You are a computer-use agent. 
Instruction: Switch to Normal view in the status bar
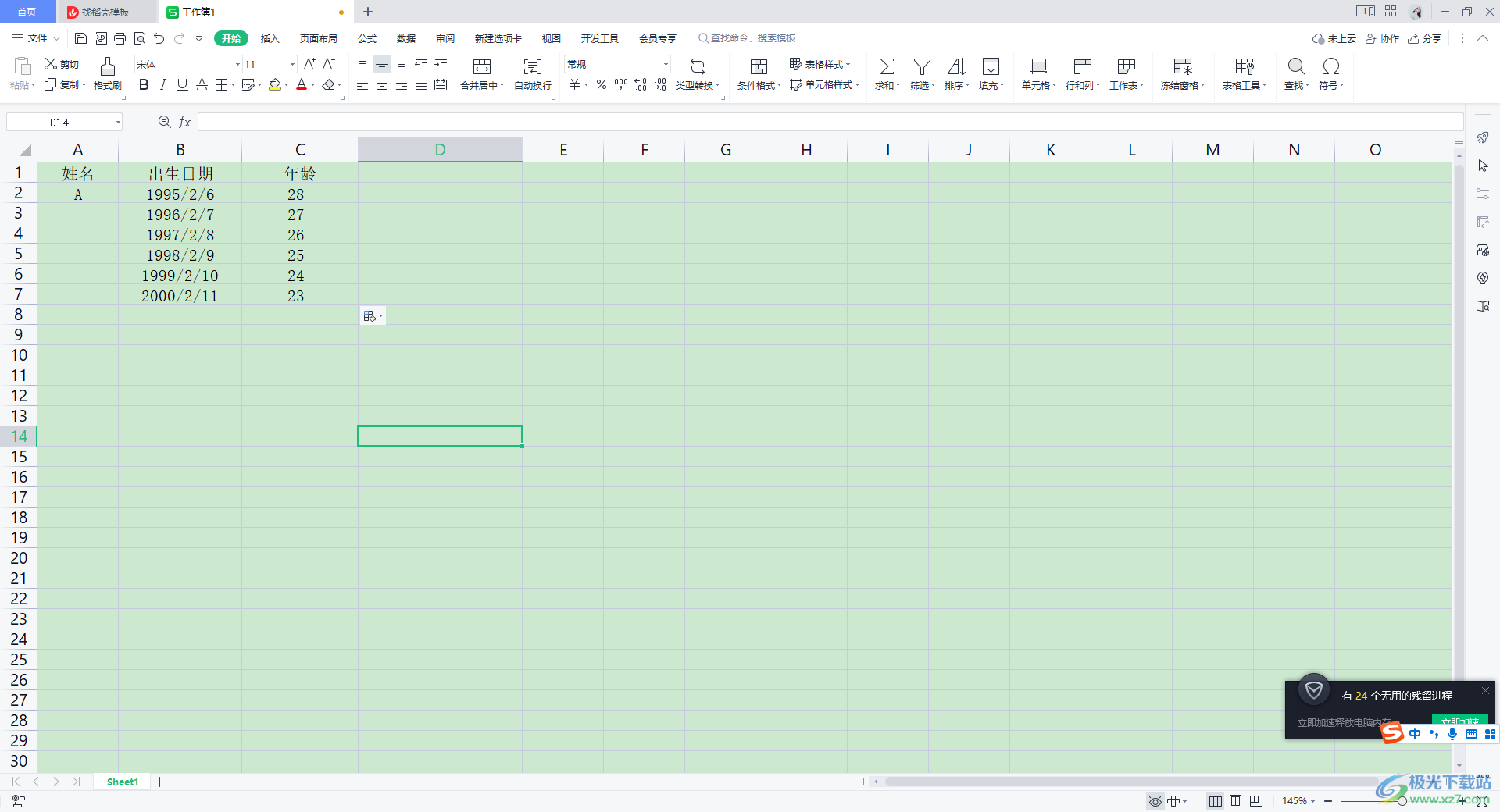point(1216,801)
